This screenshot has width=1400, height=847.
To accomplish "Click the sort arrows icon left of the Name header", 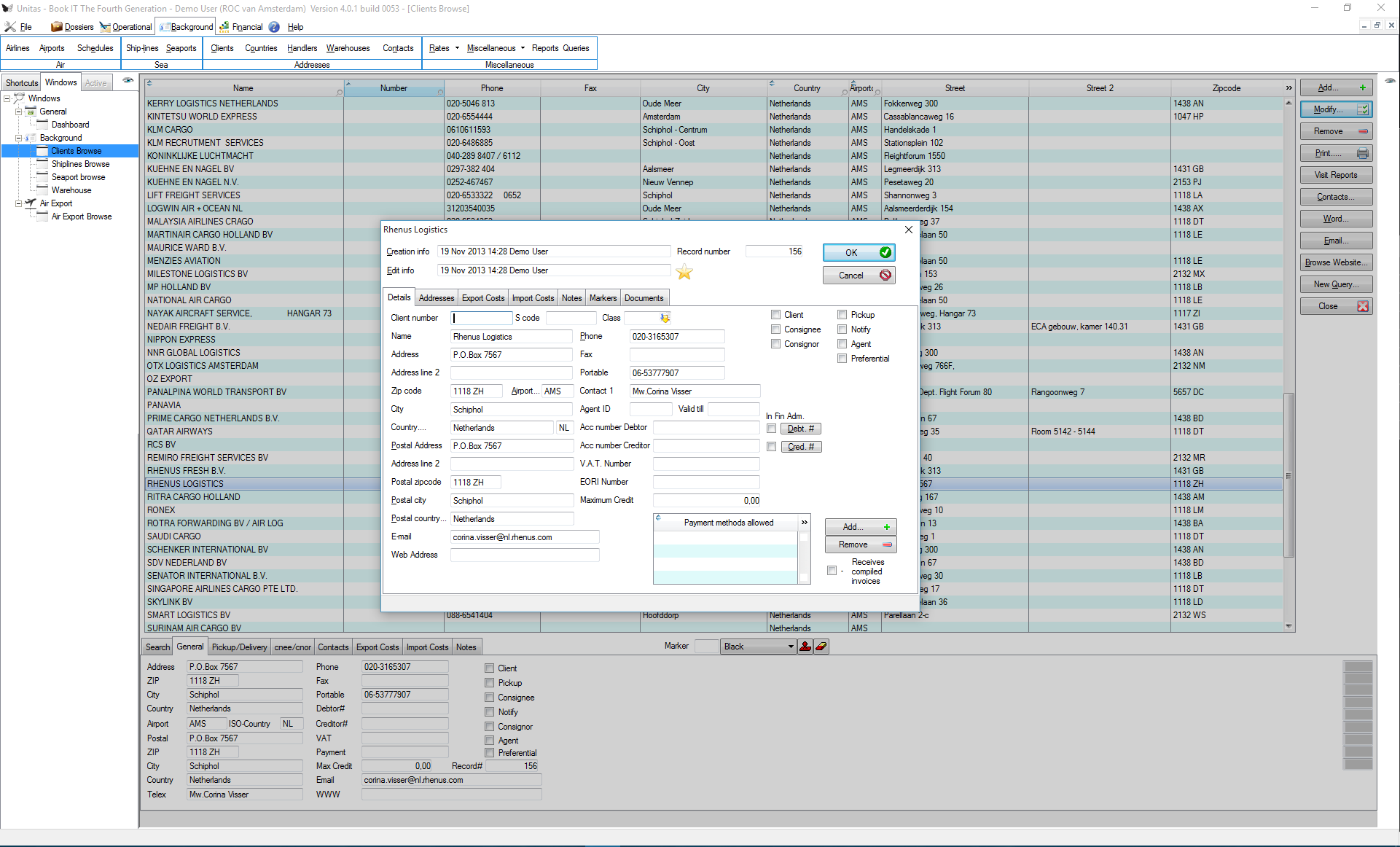I will click(149, 83).
